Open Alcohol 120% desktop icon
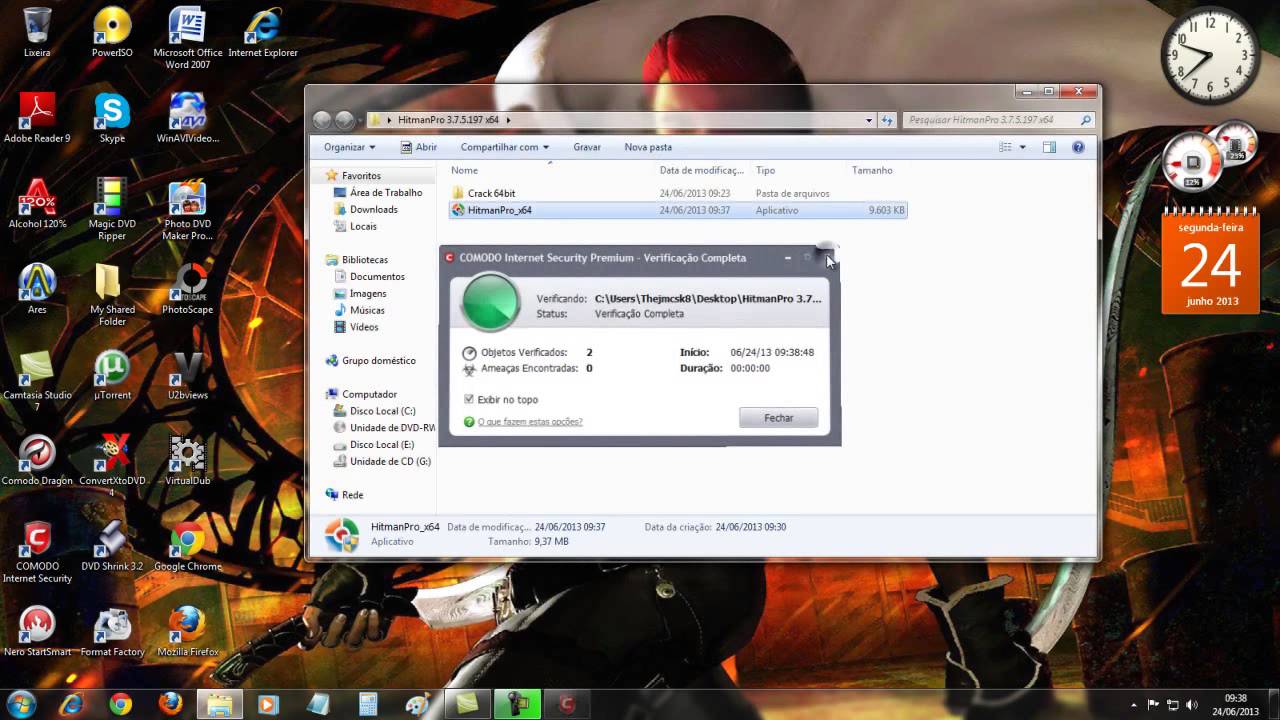1280x720 pixels. [x=37, y=203]
